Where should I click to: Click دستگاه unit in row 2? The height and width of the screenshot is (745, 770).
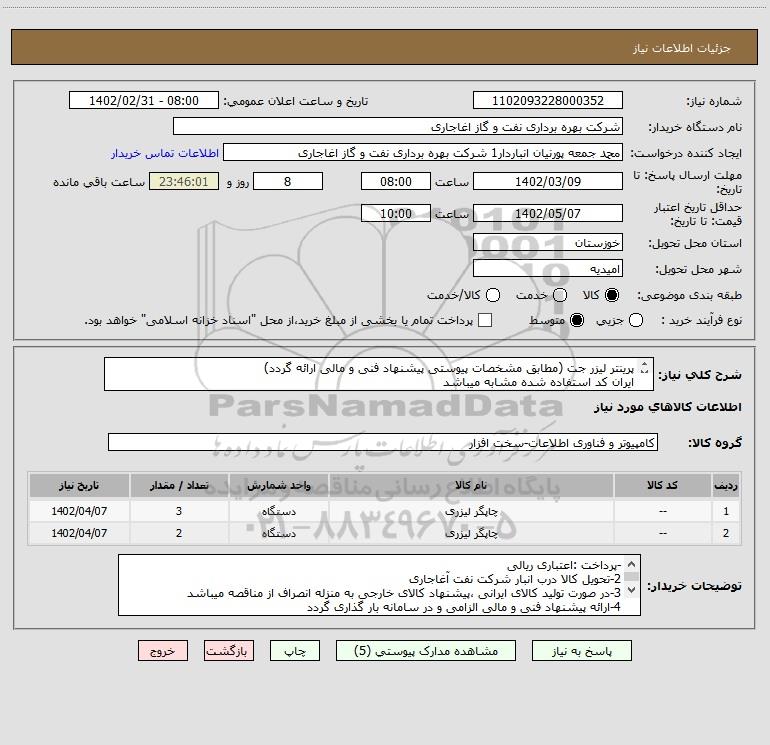click(278, 533)
